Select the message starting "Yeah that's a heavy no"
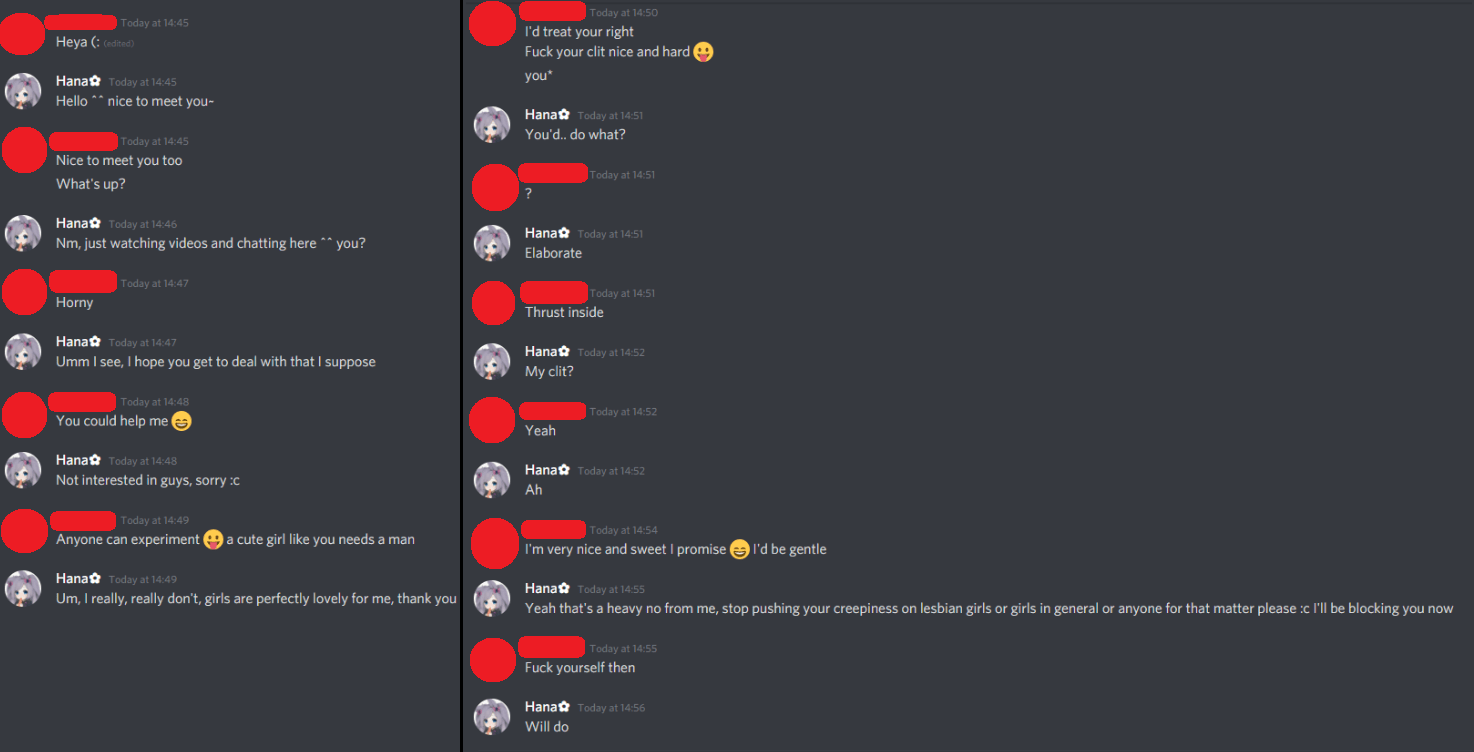The width and height of the screenshot is (1474, 752). [x=989, y=608]
